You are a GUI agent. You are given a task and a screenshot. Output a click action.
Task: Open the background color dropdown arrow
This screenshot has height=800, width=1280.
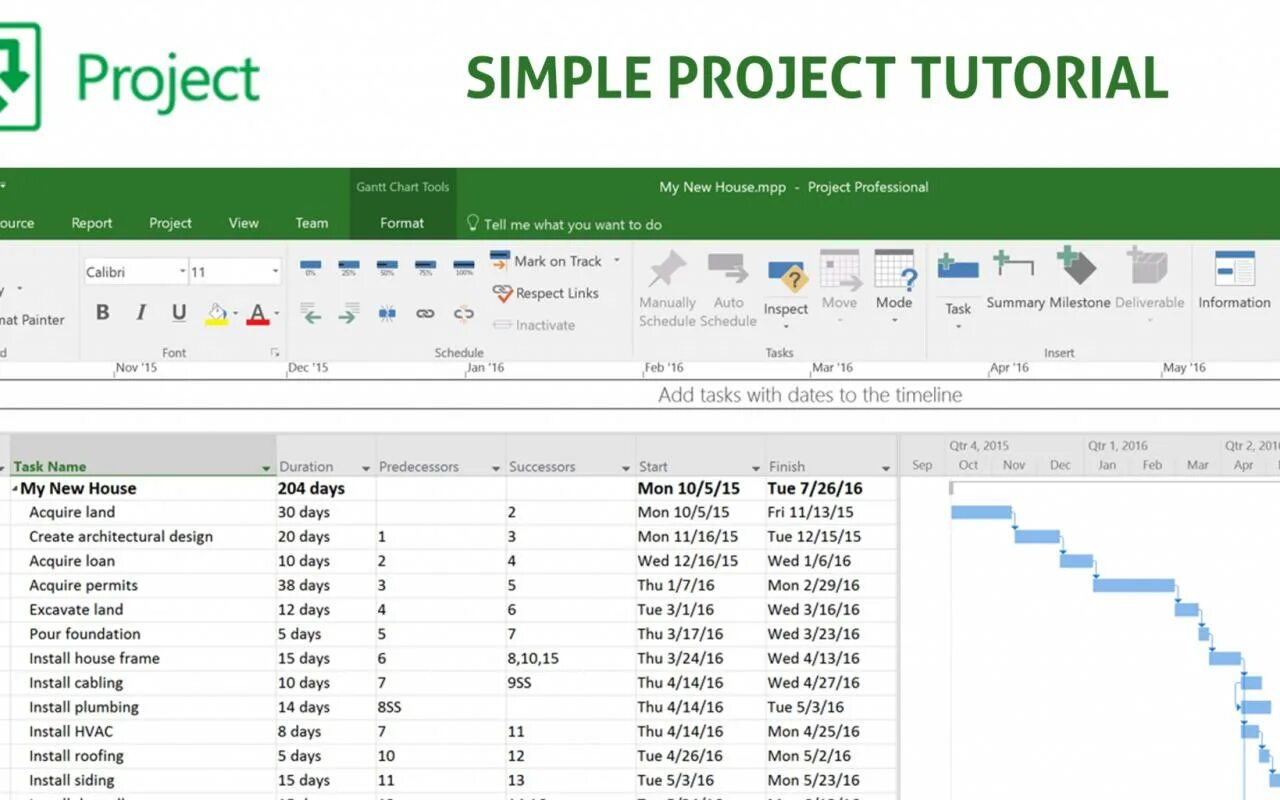click(x=235, y=314)
